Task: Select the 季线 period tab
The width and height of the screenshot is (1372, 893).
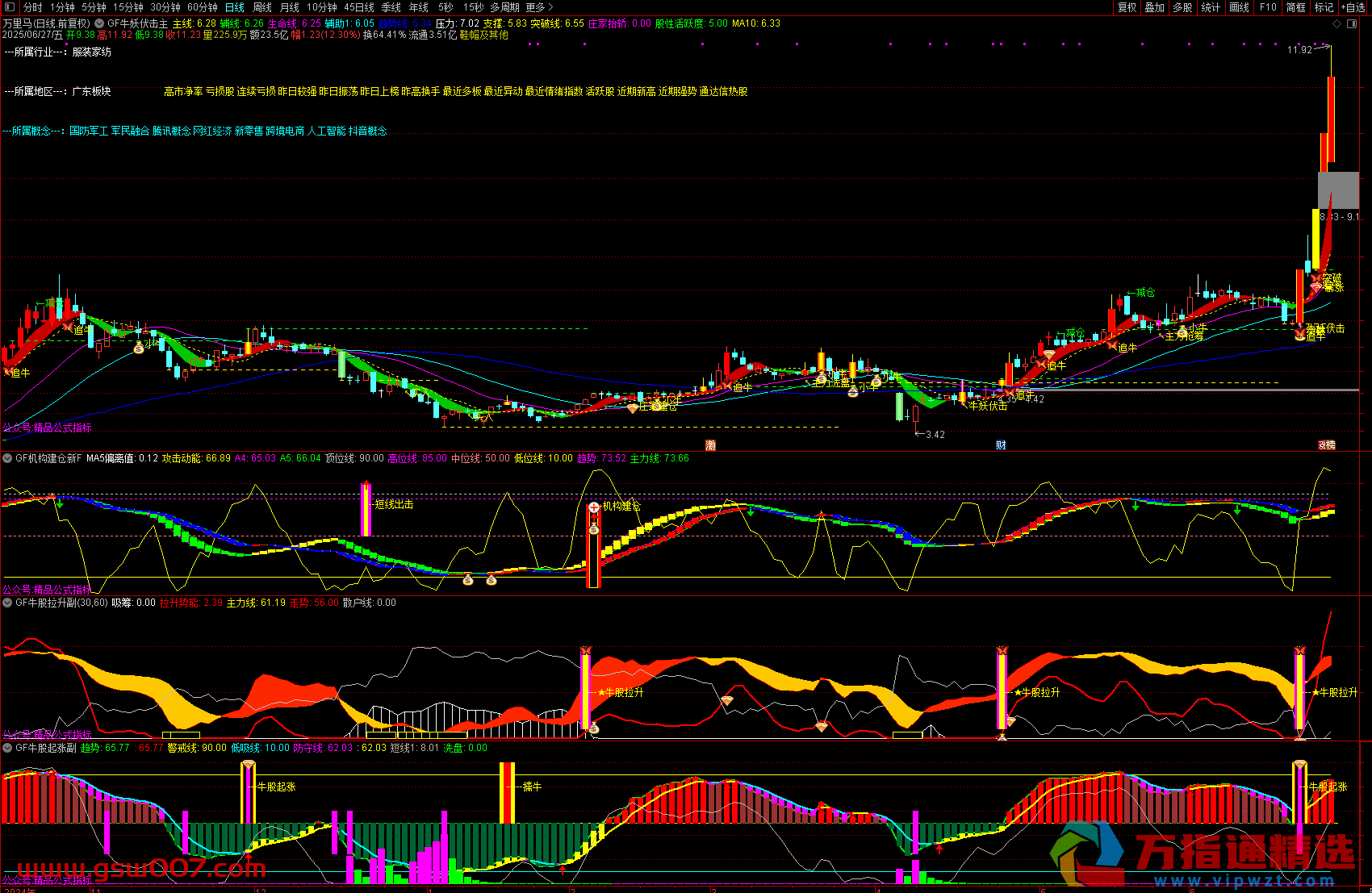Action: pyautogui.click(x=391, y=7)
